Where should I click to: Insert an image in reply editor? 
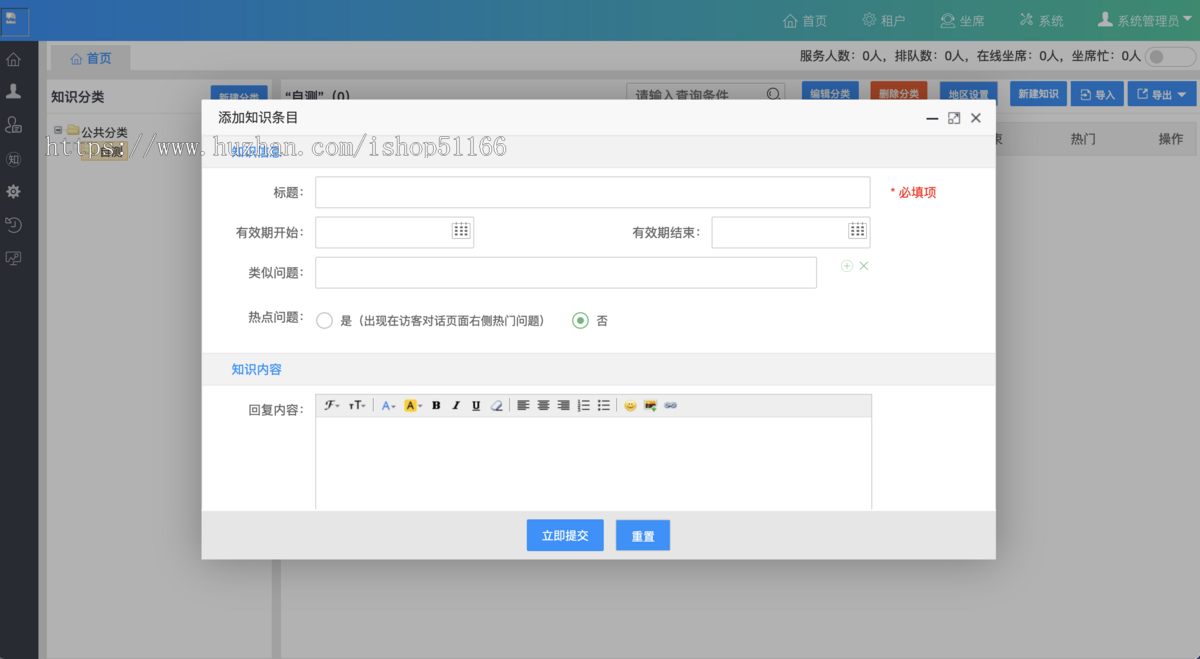[x=650, y=405]
